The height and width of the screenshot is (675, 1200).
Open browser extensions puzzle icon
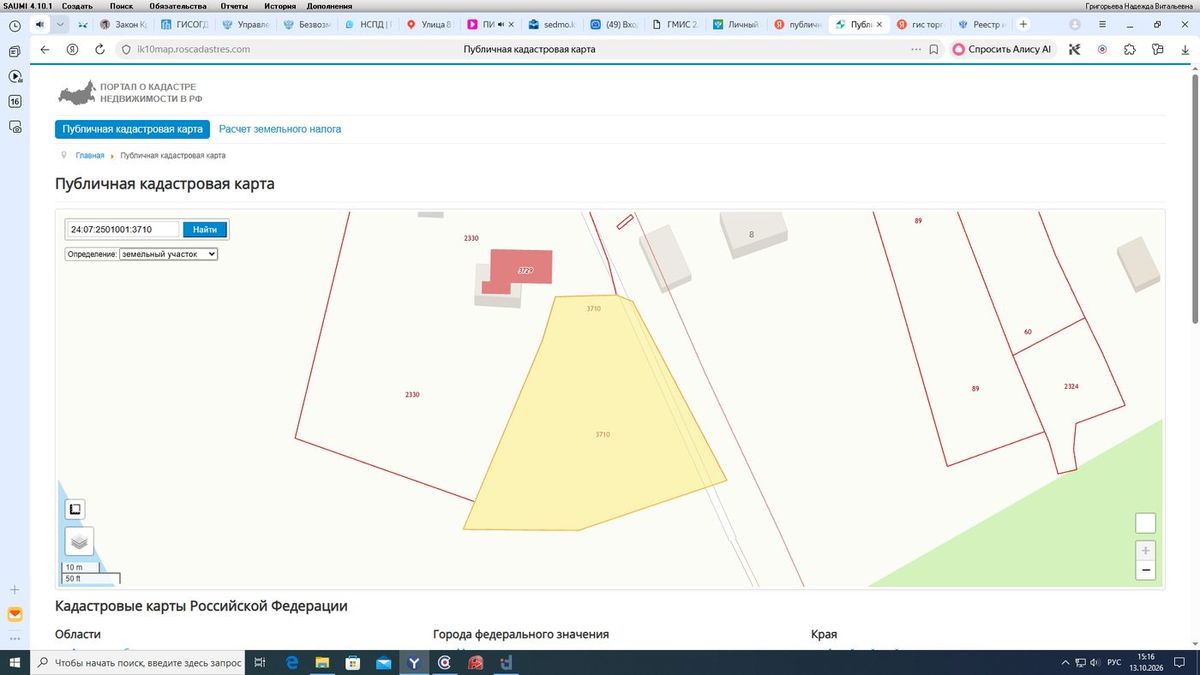tap(1130, 49)
